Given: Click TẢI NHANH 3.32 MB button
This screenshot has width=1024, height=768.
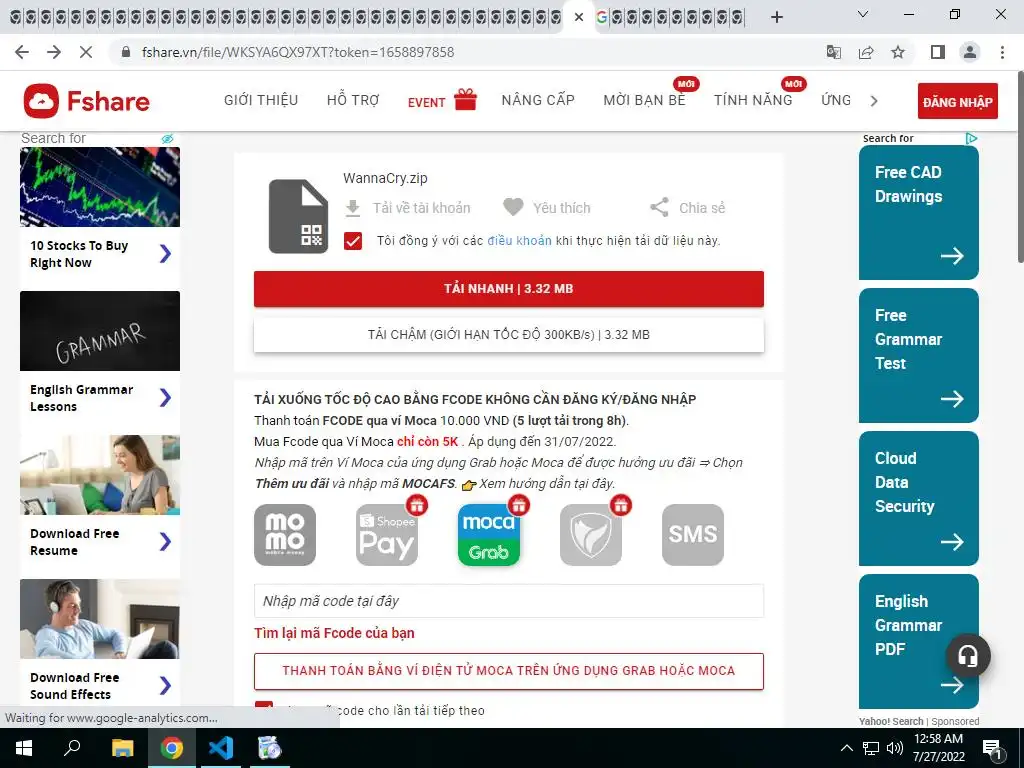Looking at the screenshot, I should pos(509,289).
